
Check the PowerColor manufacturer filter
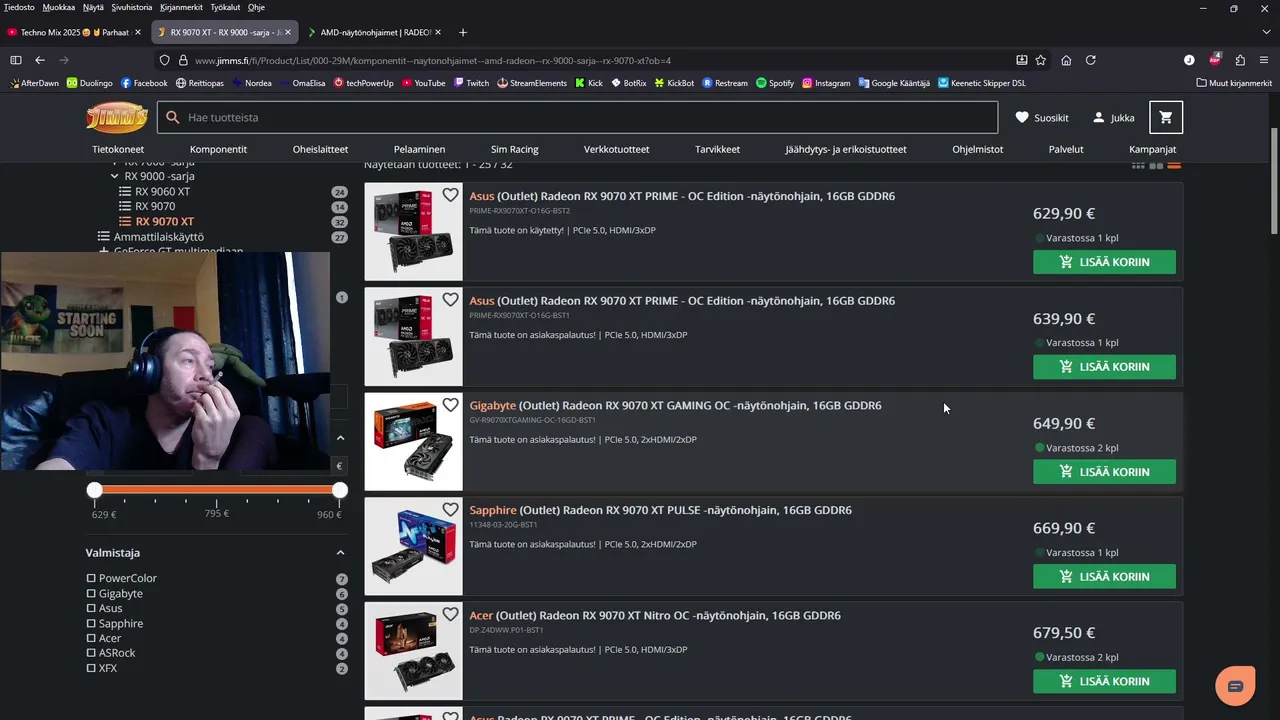[91, 578]
